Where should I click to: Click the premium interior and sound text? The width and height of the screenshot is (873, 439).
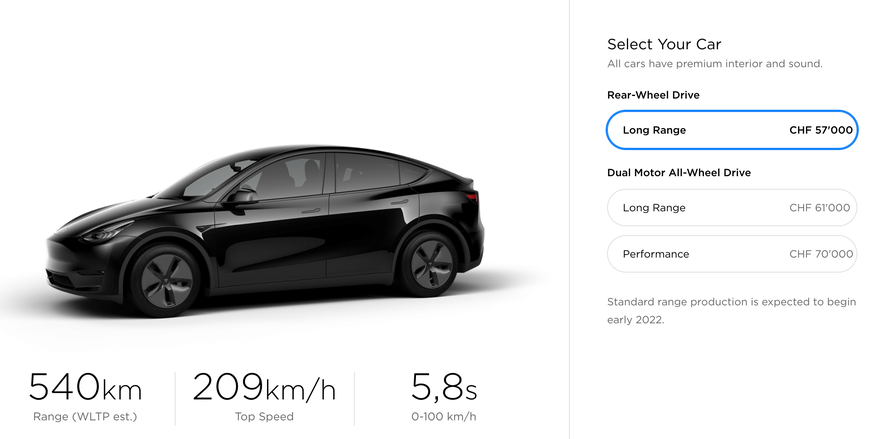point(714,64)
